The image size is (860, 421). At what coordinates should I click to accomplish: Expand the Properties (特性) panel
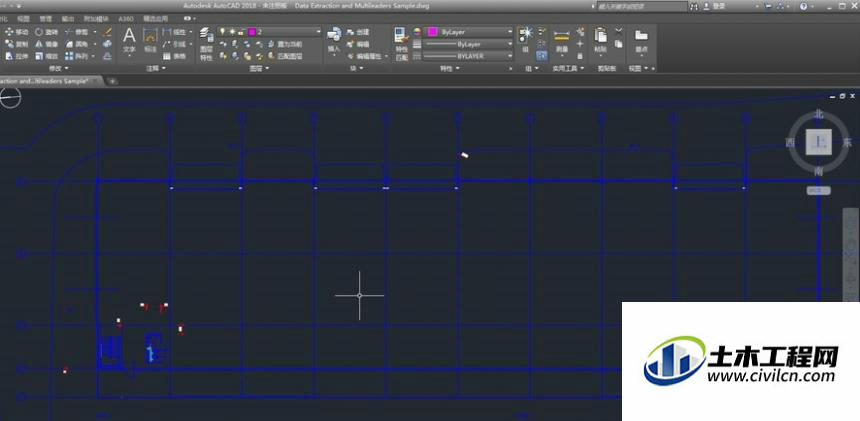449,69
